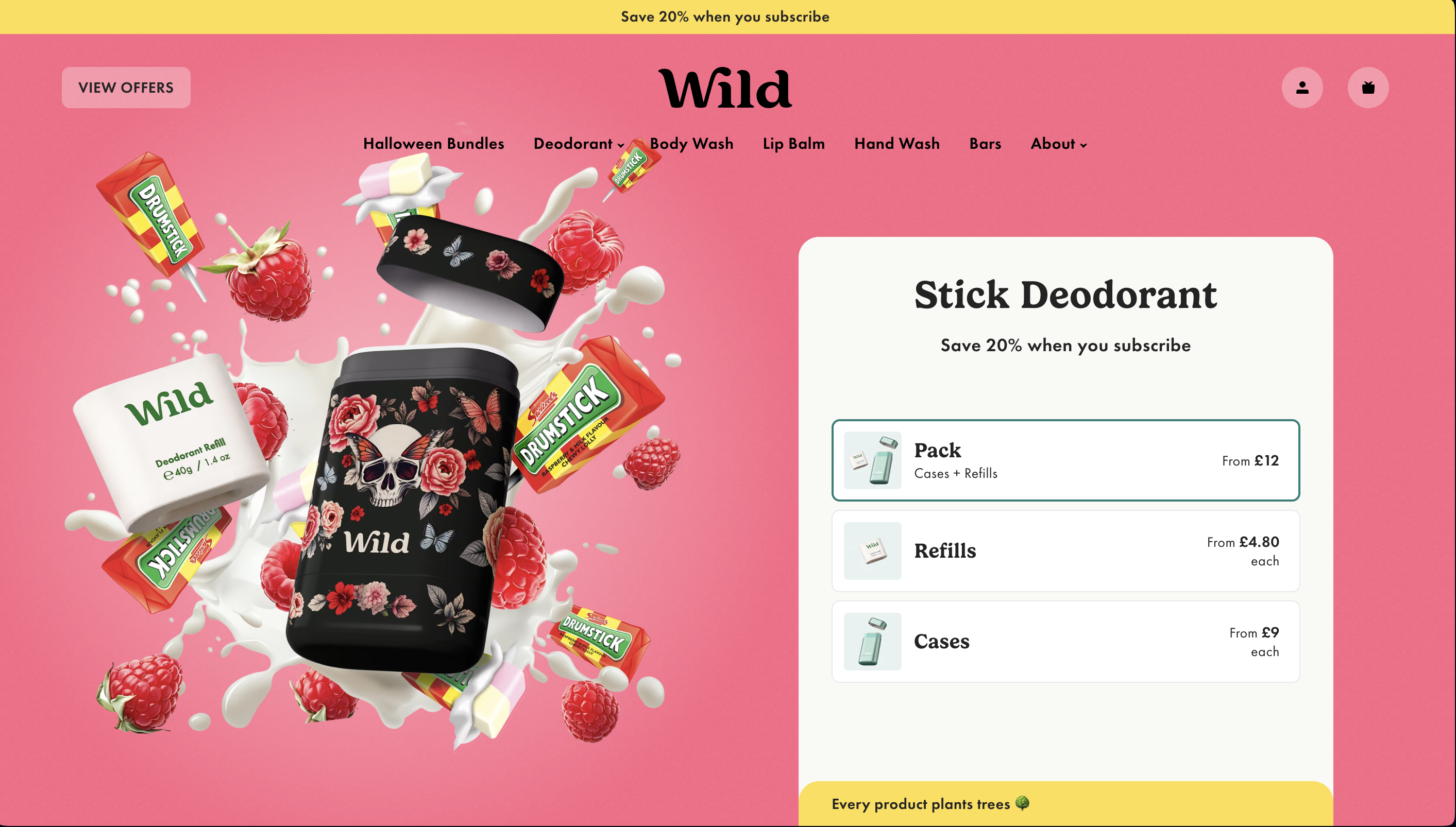The height and width of the screenshot is (827, 1456).
Task: Click the tree emoji icon
Action: click(1022, 803)
